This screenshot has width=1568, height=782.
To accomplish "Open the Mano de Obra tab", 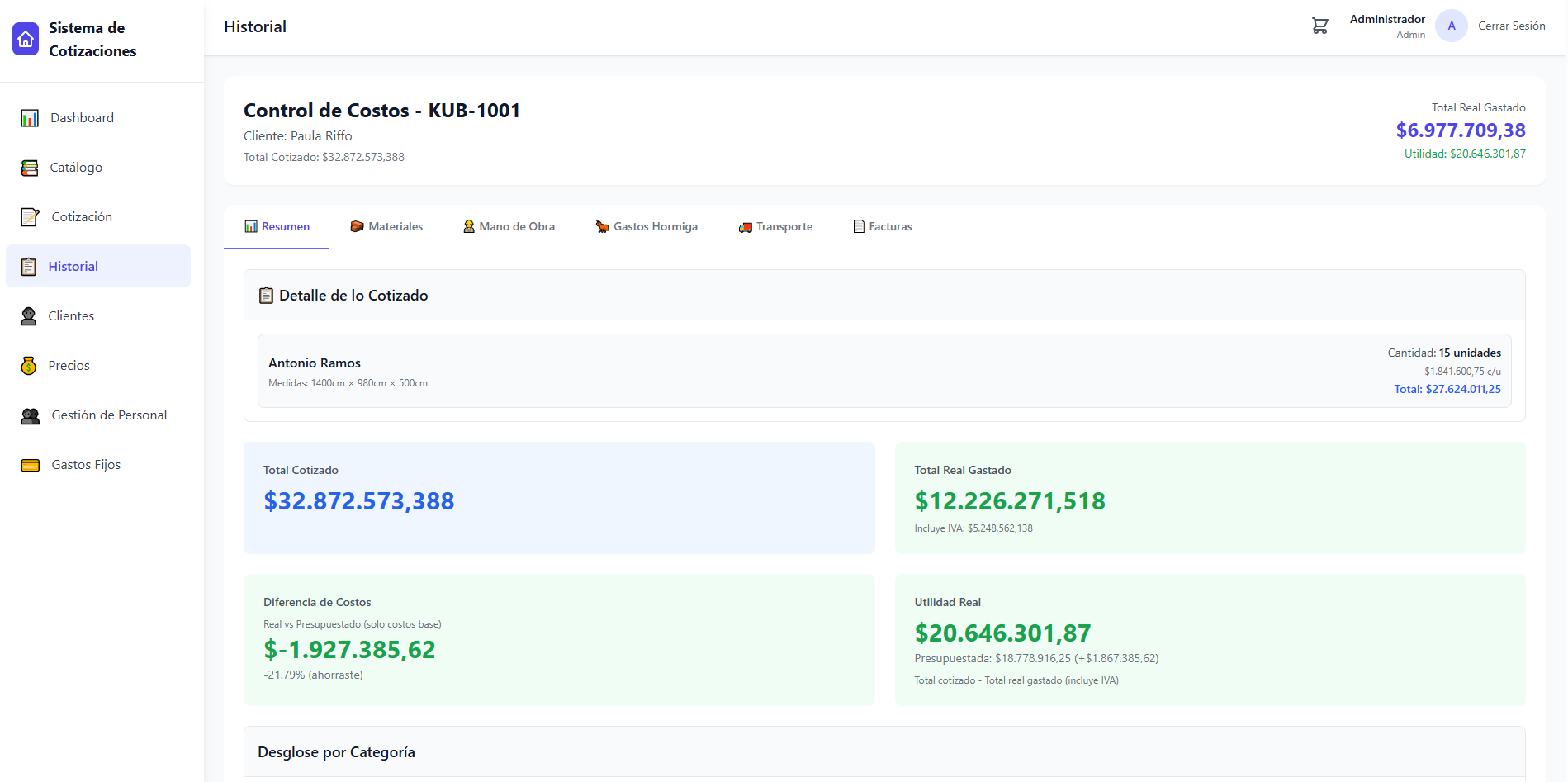I will coord(509,226).
